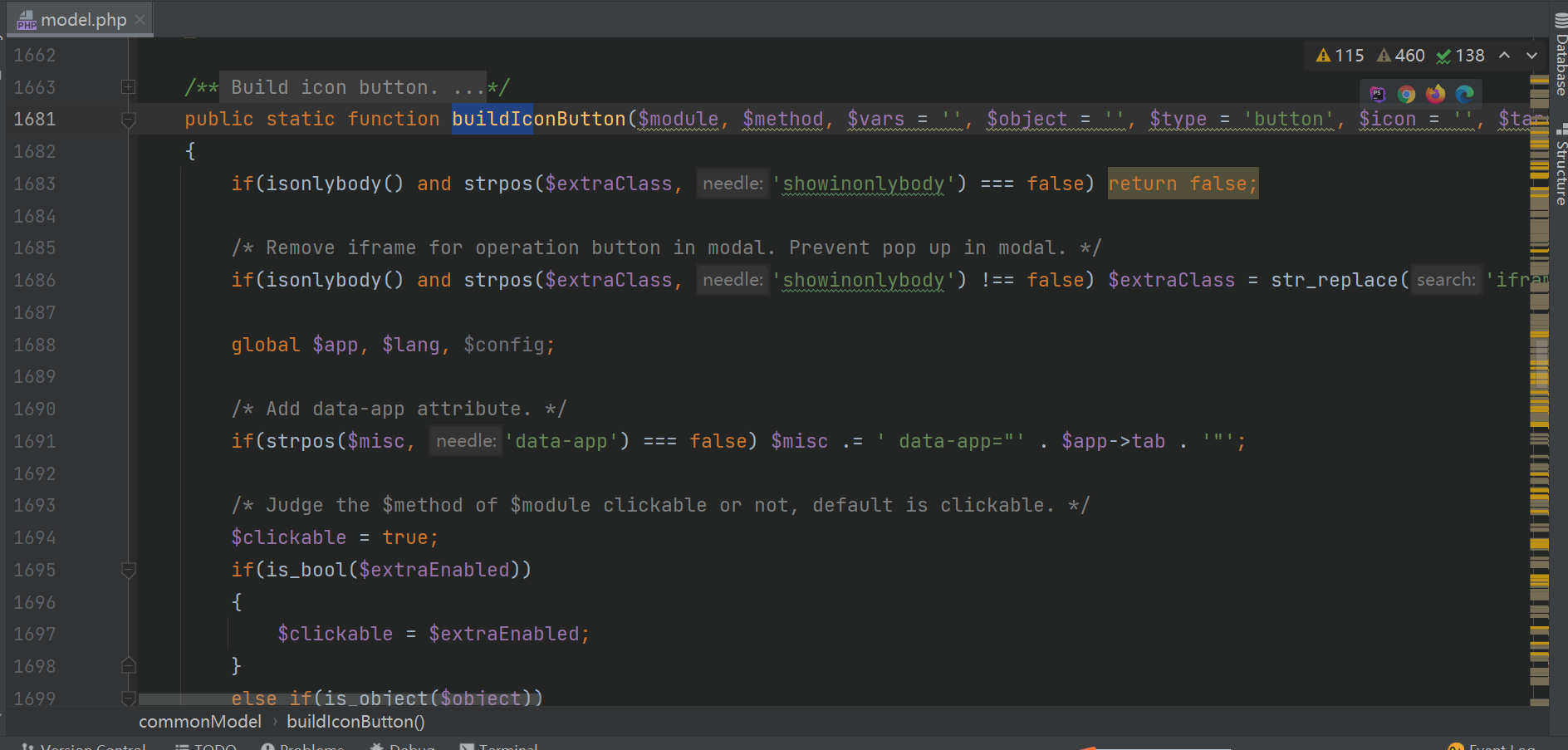The height and width of the screenshot is (750, 1568).
Task: Open preview in Edge browser
Action: click(x=1464, y=94)
